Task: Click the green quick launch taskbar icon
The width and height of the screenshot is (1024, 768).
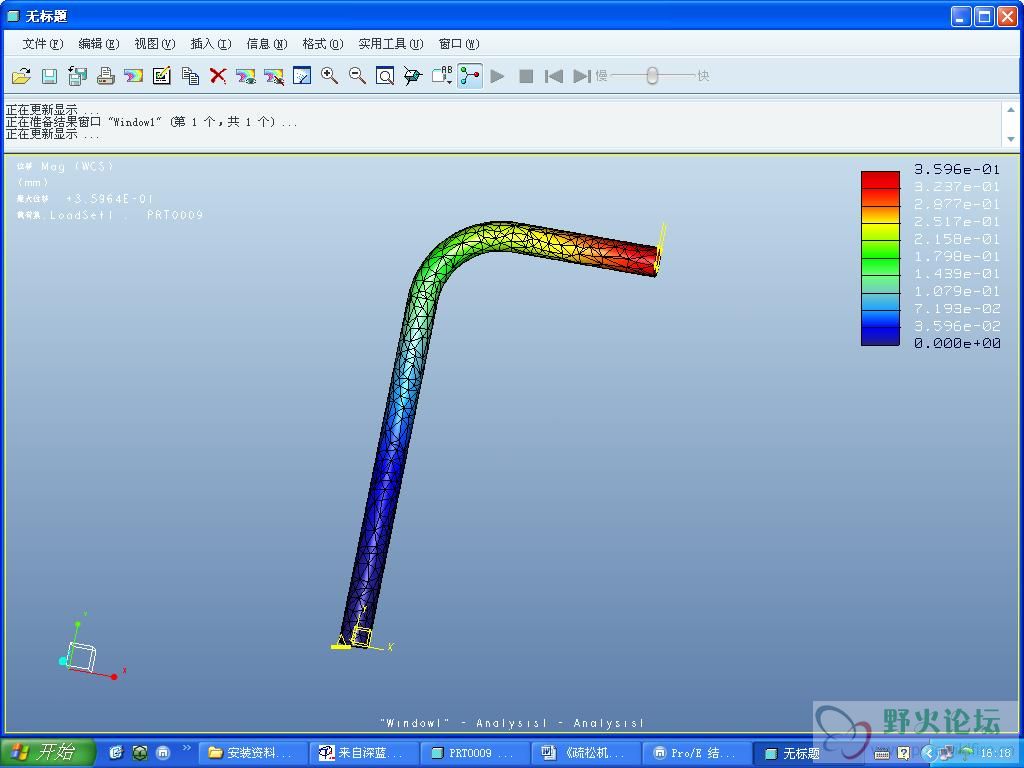Action: (x=140, y=753)
